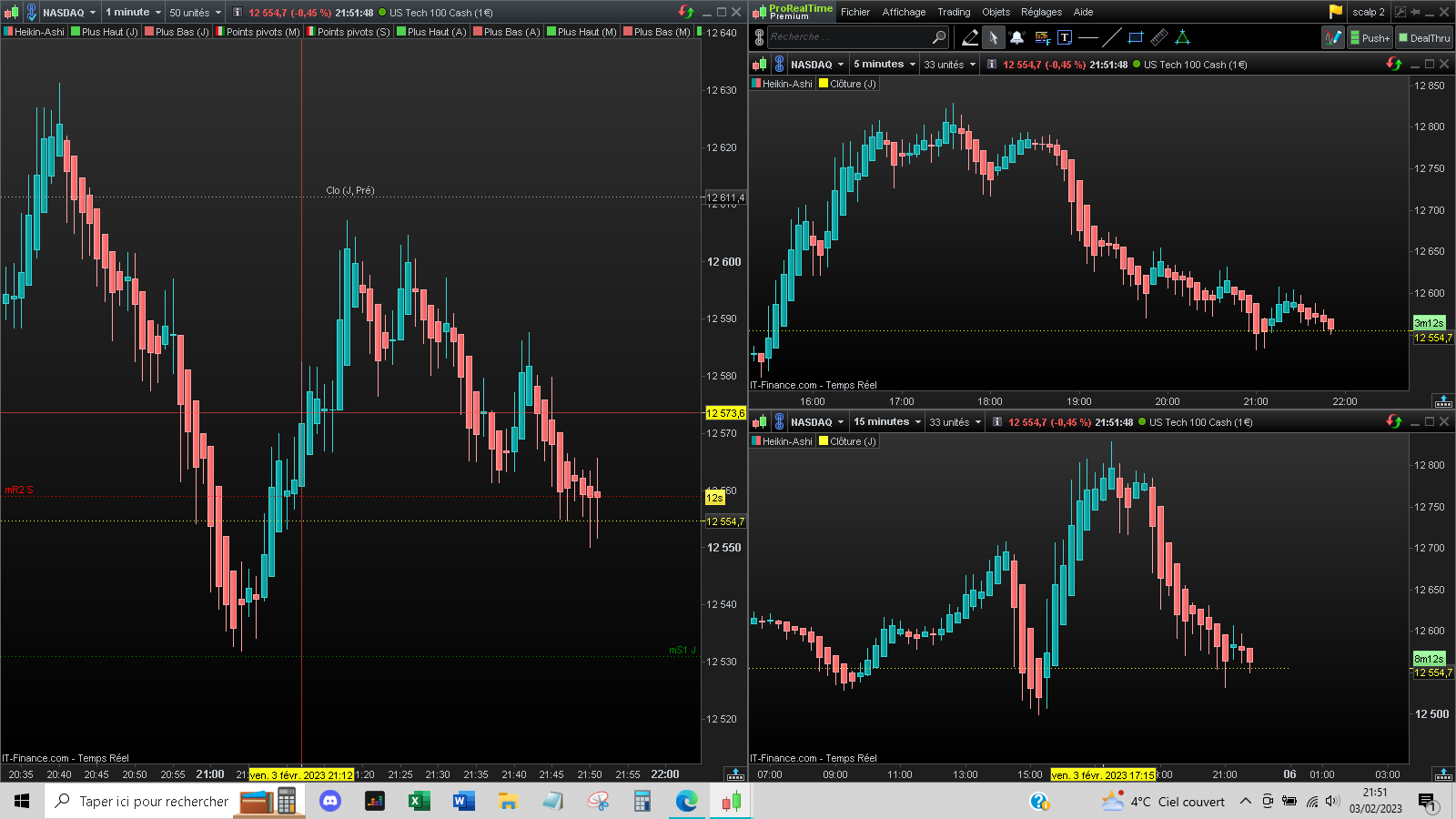
Task: Toggle the Plus Haut (J) indicator
Action: click(105, 32)
